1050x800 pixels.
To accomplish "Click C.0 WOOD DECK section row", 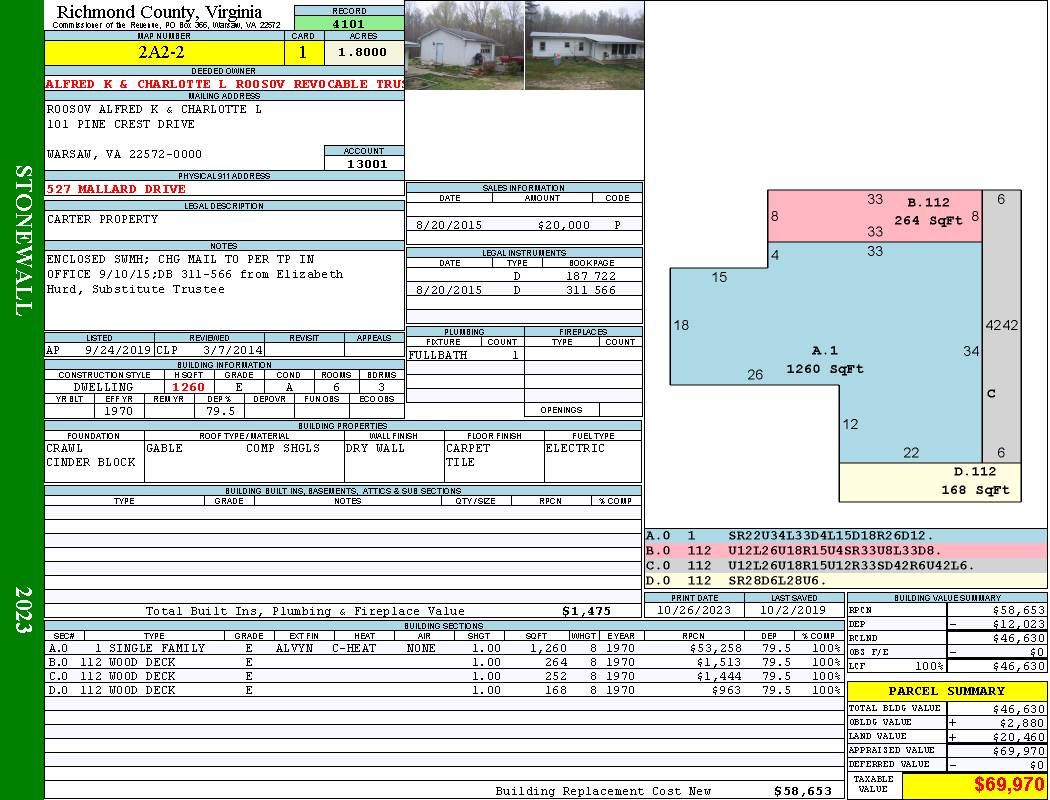I will 443,677.
